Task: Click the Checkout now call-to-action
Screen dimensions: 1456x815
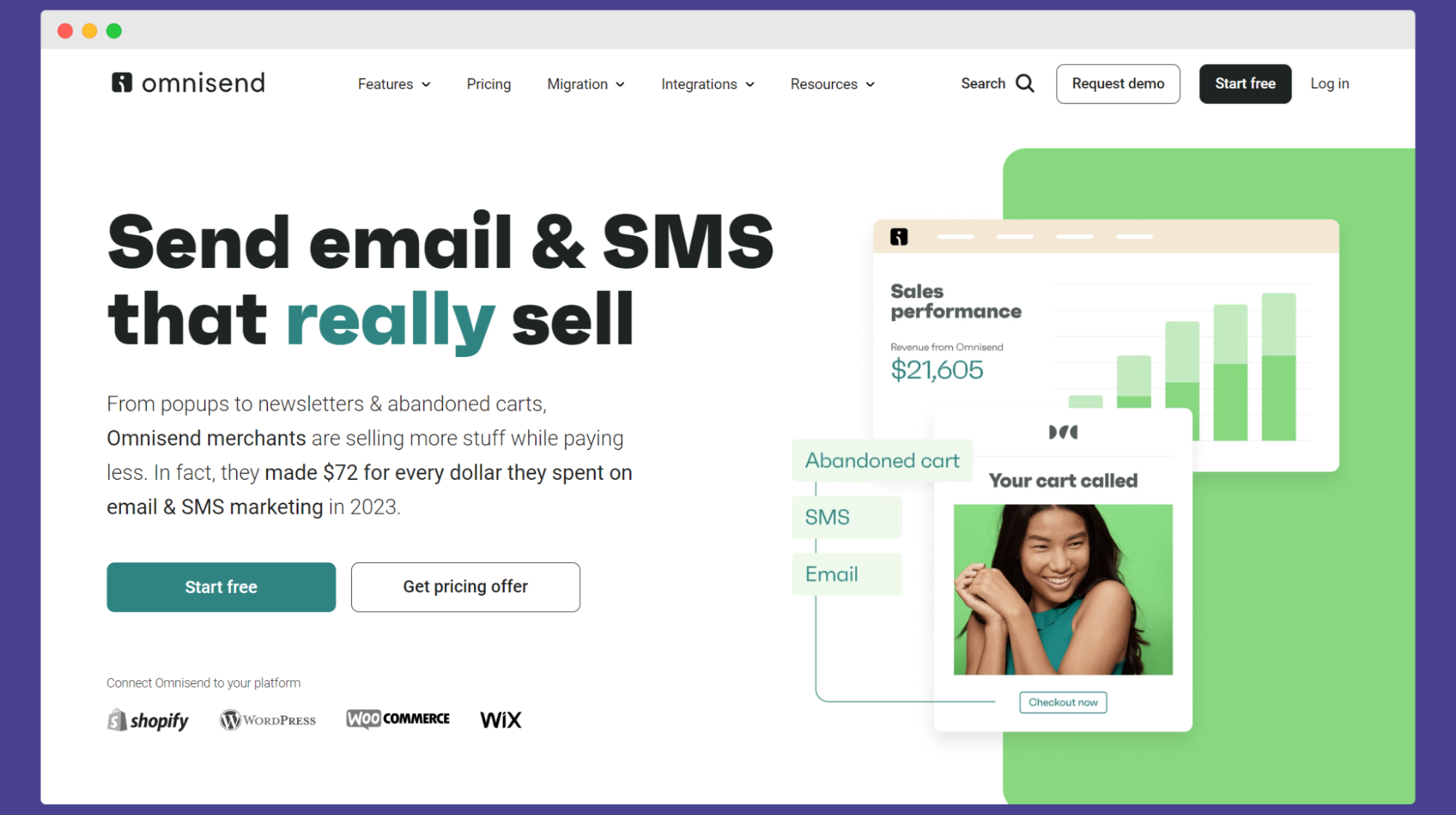Action: (x=1063, y=702)
